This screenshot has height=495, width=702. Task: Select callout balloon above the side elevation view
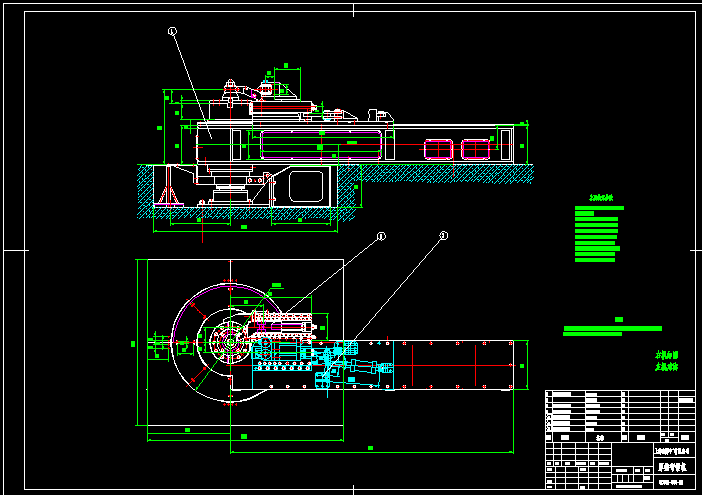click(172, 31)
